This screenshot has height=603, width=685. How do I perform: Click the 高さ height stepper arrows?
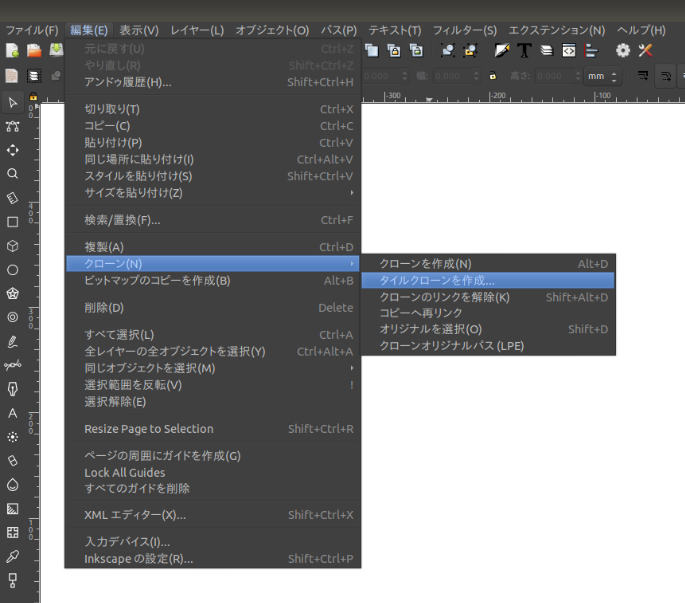578,76
